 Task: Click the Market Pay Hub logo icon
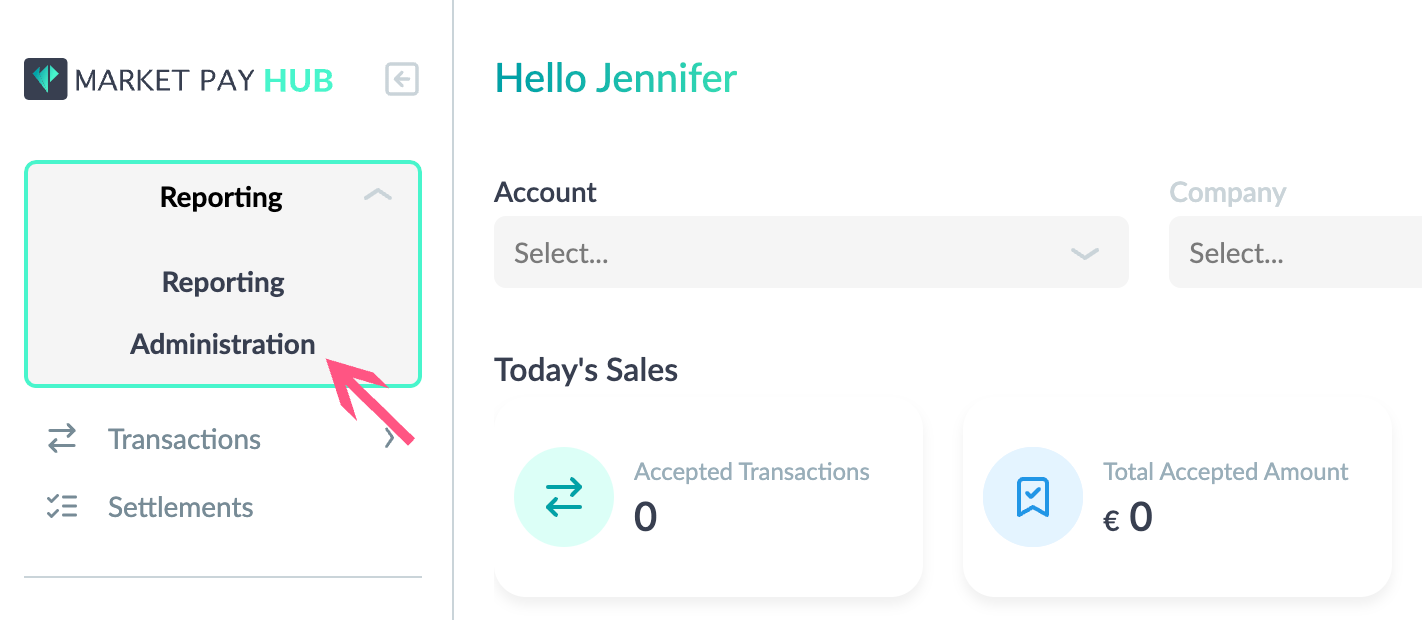tap(46, 79)
